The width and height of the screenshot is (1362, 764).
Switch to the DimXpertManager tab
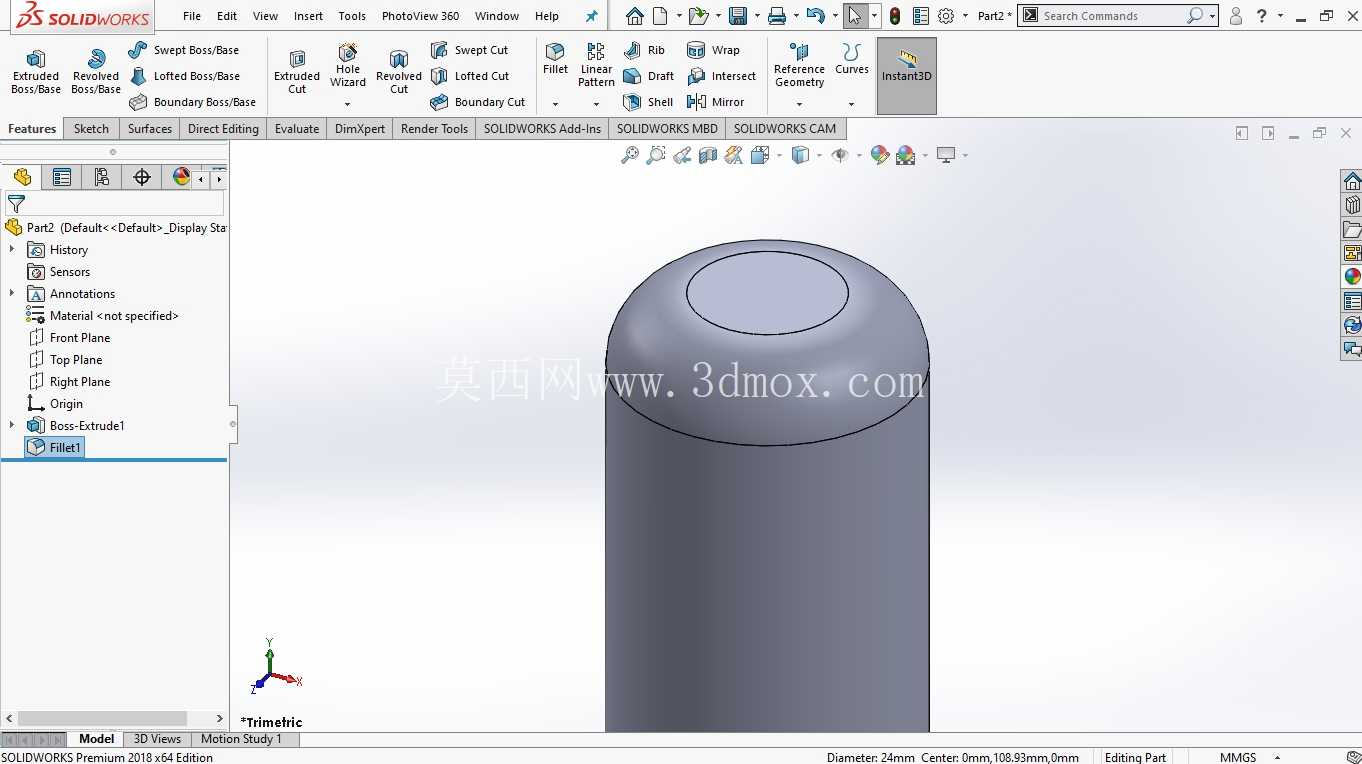point(142,177)
